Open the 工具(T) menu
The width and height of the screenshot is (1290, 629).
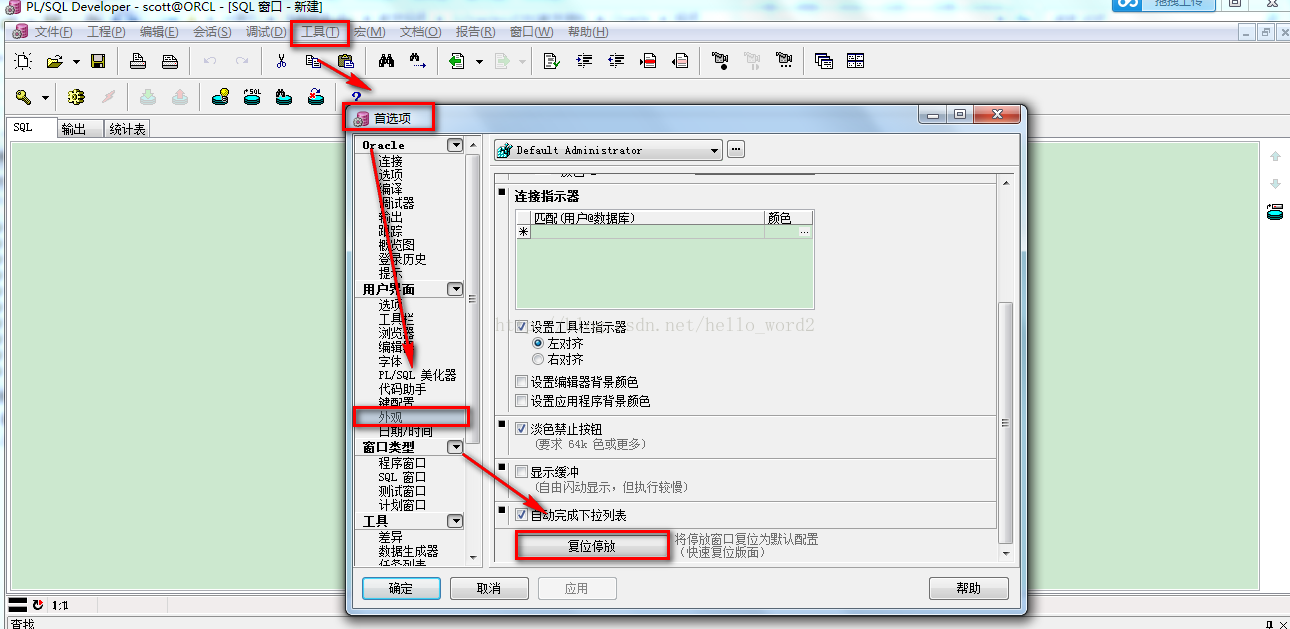pos(320,32)
